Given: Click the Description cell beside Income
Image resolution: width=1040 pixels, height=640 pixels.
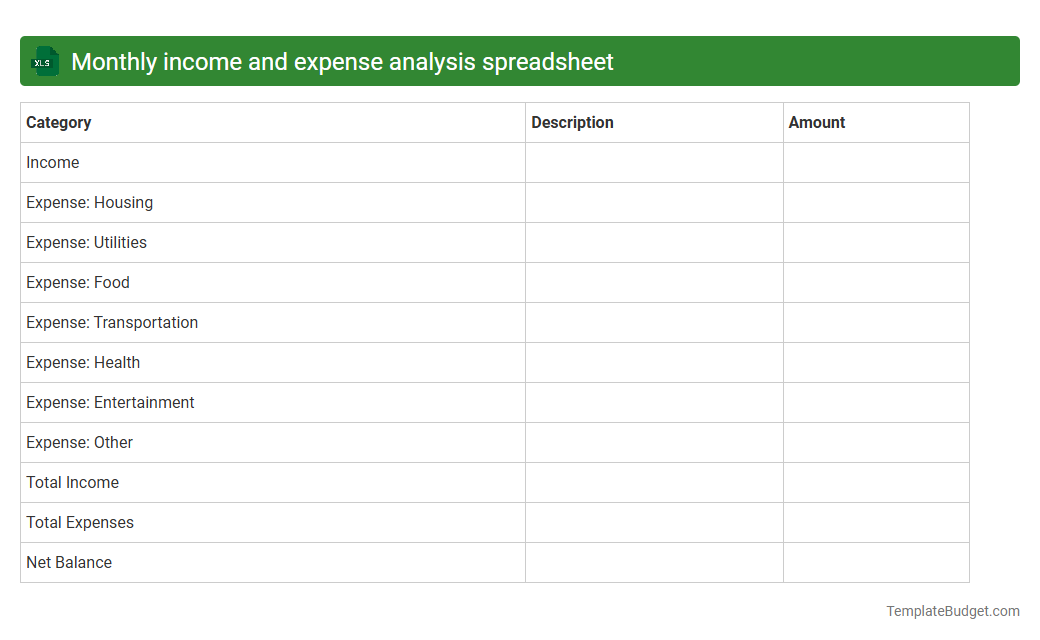Looking at the screenshot, I should (653, 162).
